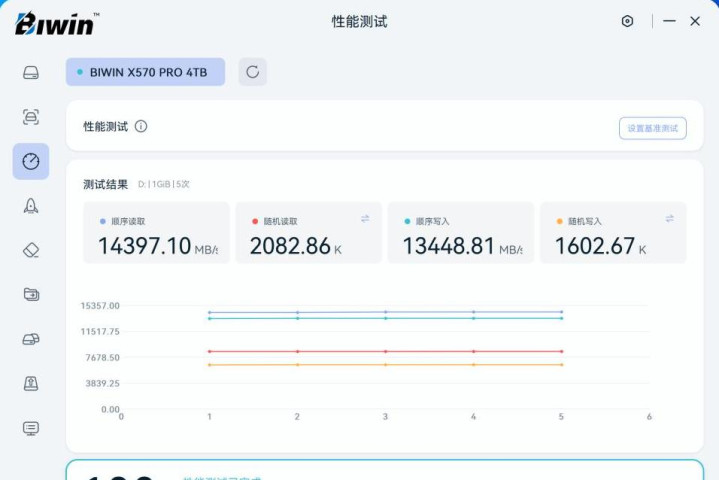Click the 顺序写入 result card
The image size is (719, 480).
pyautogui.click(x=460, y=234)
